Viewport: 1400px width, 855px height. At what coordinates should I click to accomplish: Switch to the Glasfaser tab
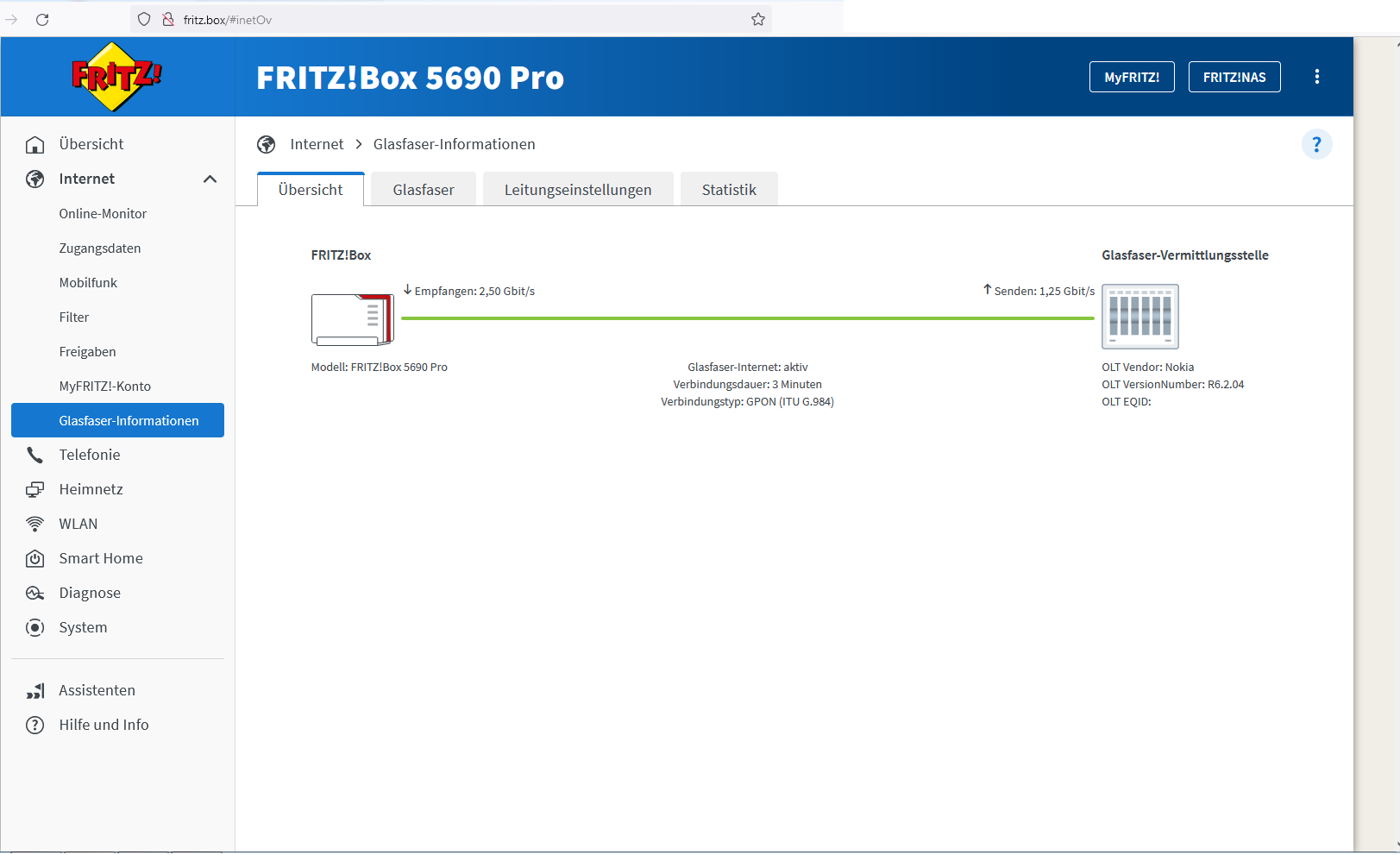(424, 190)
